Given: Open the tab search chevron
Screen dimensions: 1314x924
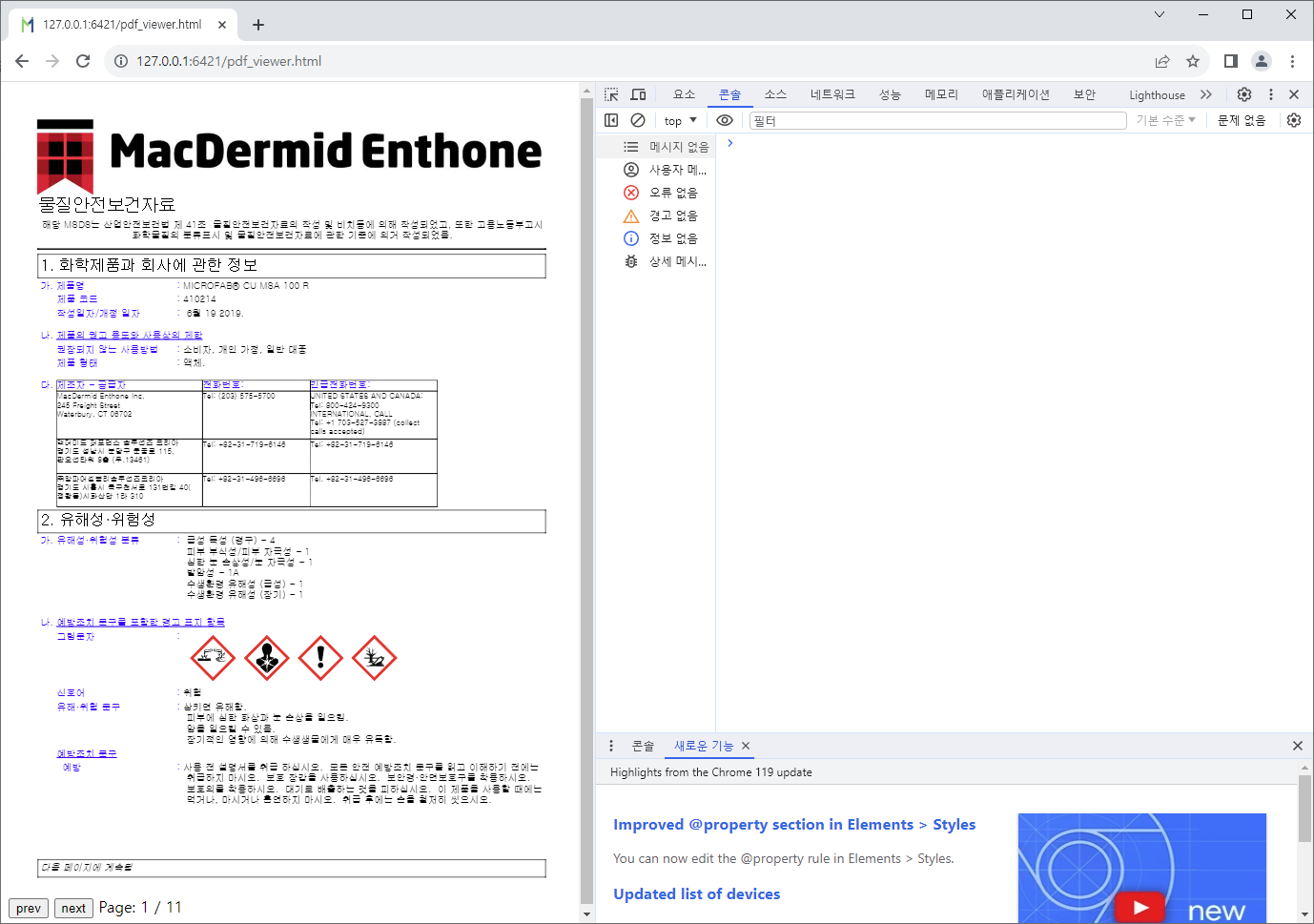Looking at the screenshot, I should point(1160,14).
